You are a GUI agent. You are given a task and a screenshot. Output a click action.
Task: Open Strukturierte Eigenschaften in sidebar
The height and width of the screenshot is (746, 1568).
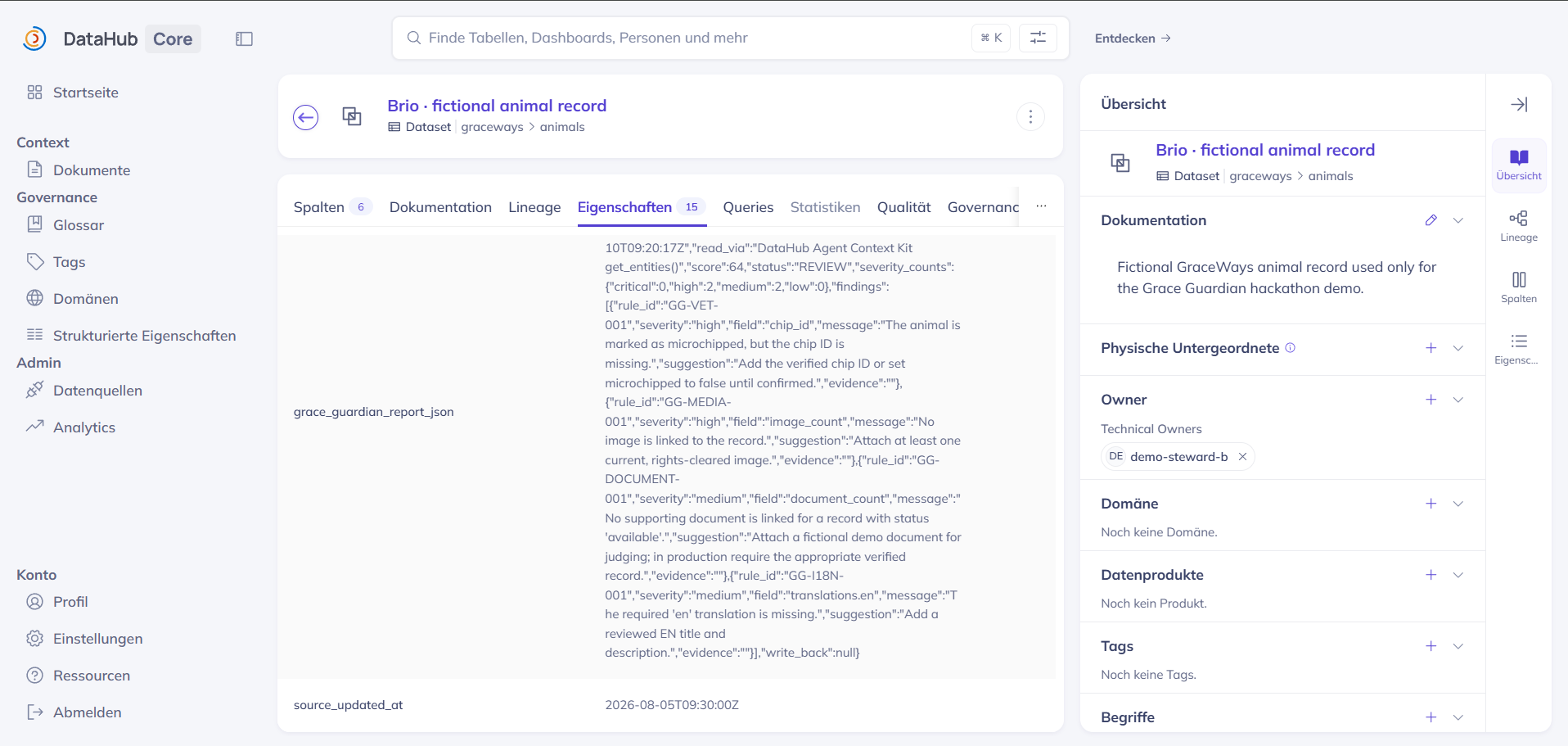(131, 336)
